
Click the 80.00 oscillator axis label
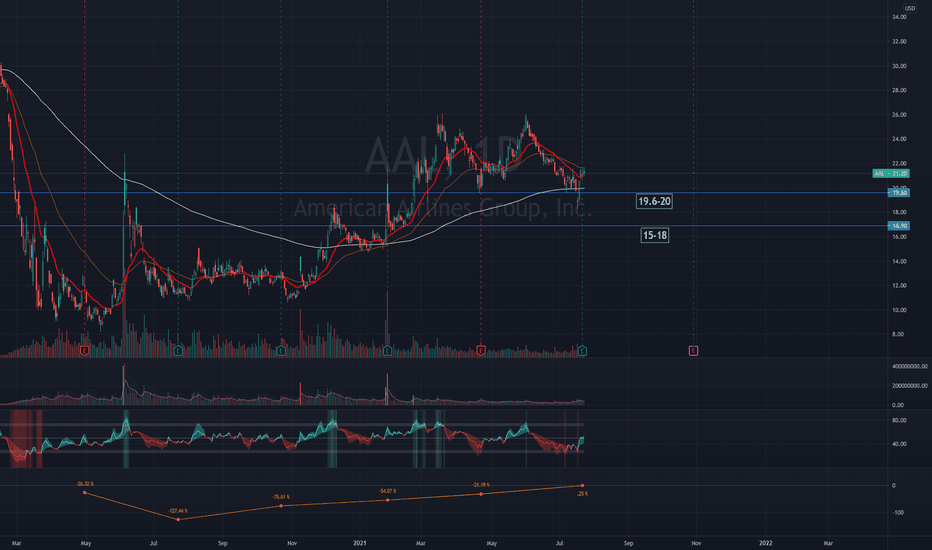[x=899, y=420]
